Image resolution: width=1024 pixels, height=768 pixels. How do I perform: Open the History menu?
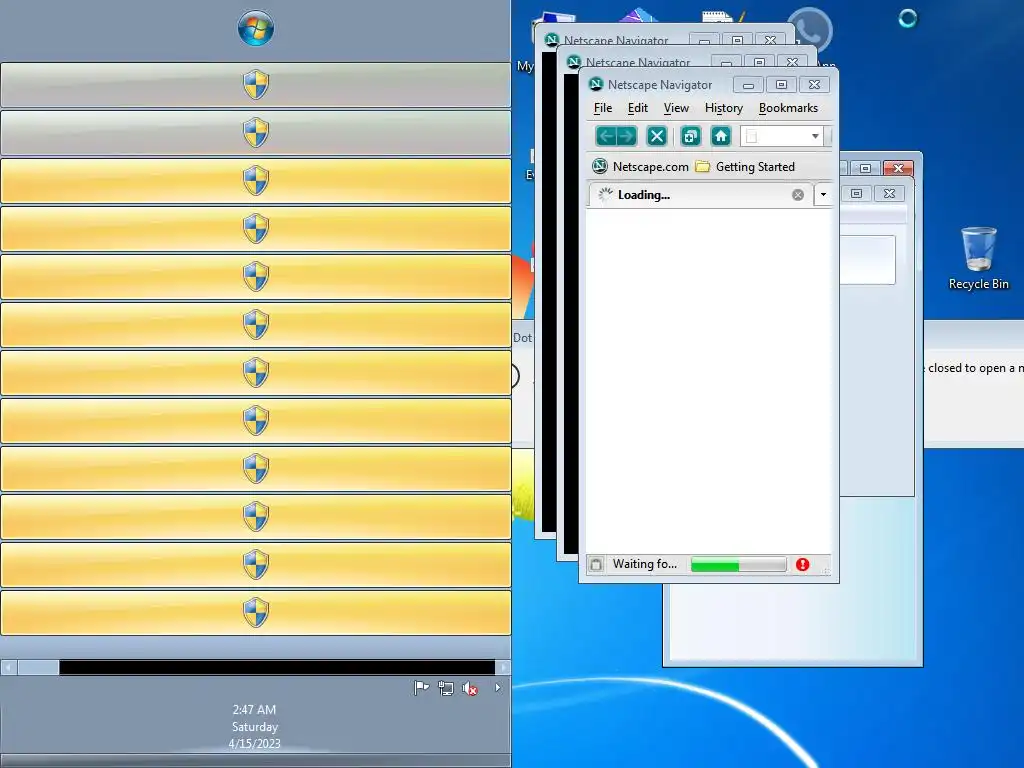[x=724, y=108]
